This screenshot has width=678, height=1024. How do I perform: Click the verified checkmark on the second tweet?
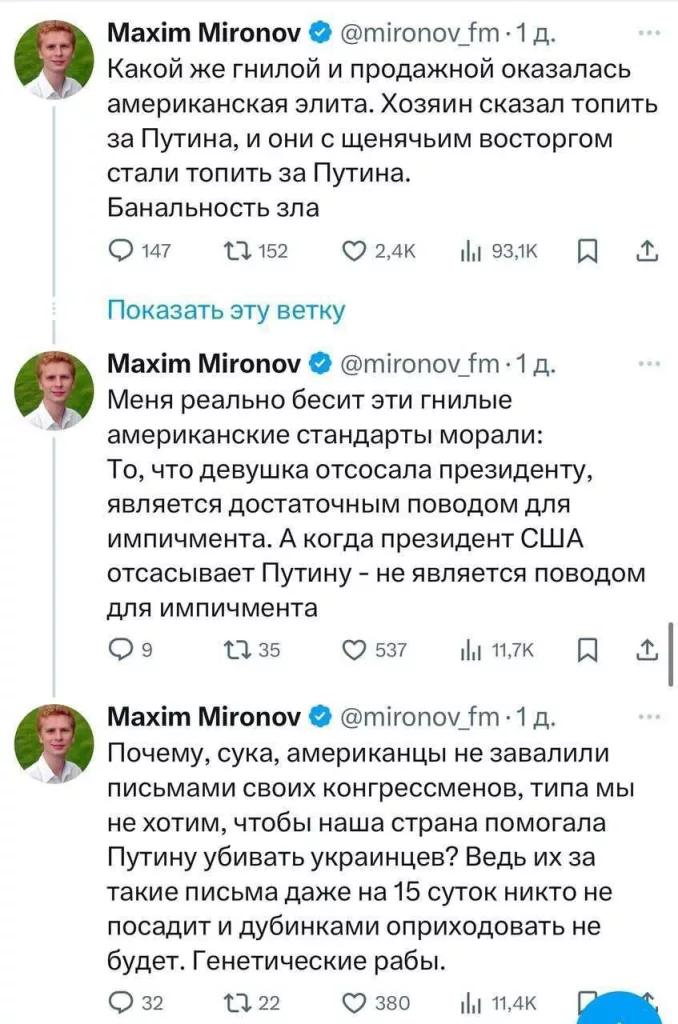click(x=320, y=363)
